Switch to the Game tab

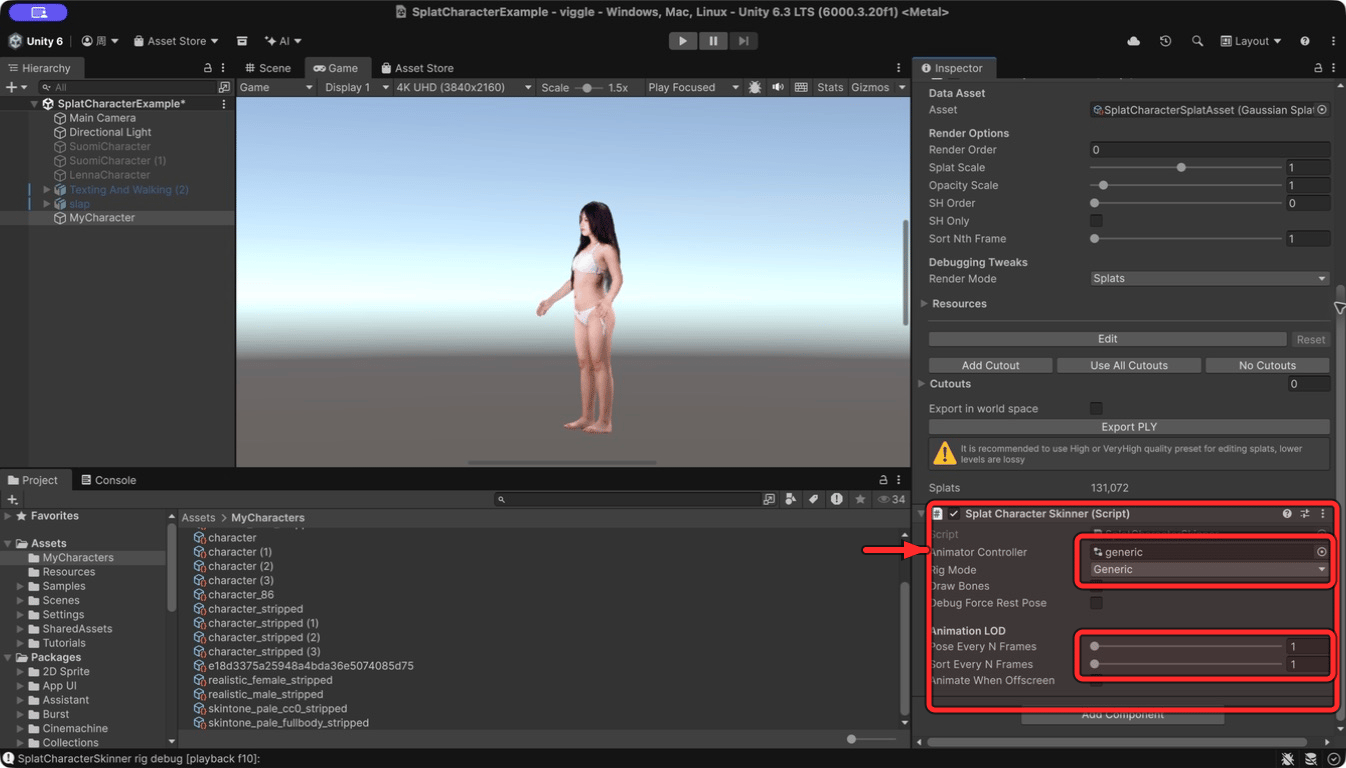[x=336, y=68]
